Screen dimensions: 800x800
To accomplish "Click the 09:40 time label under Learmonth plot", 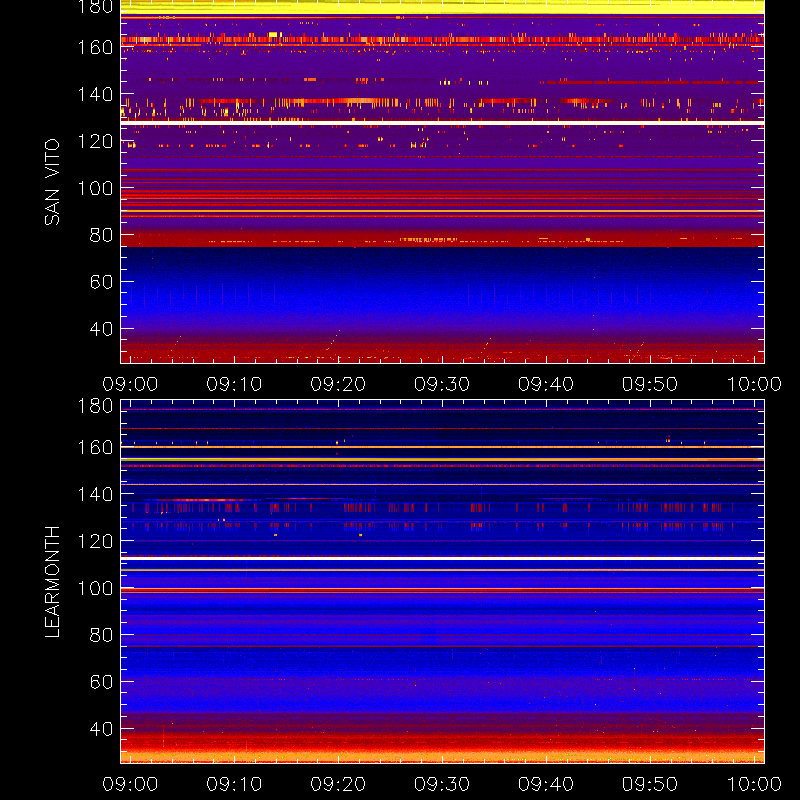I will [x=546, y=784].
